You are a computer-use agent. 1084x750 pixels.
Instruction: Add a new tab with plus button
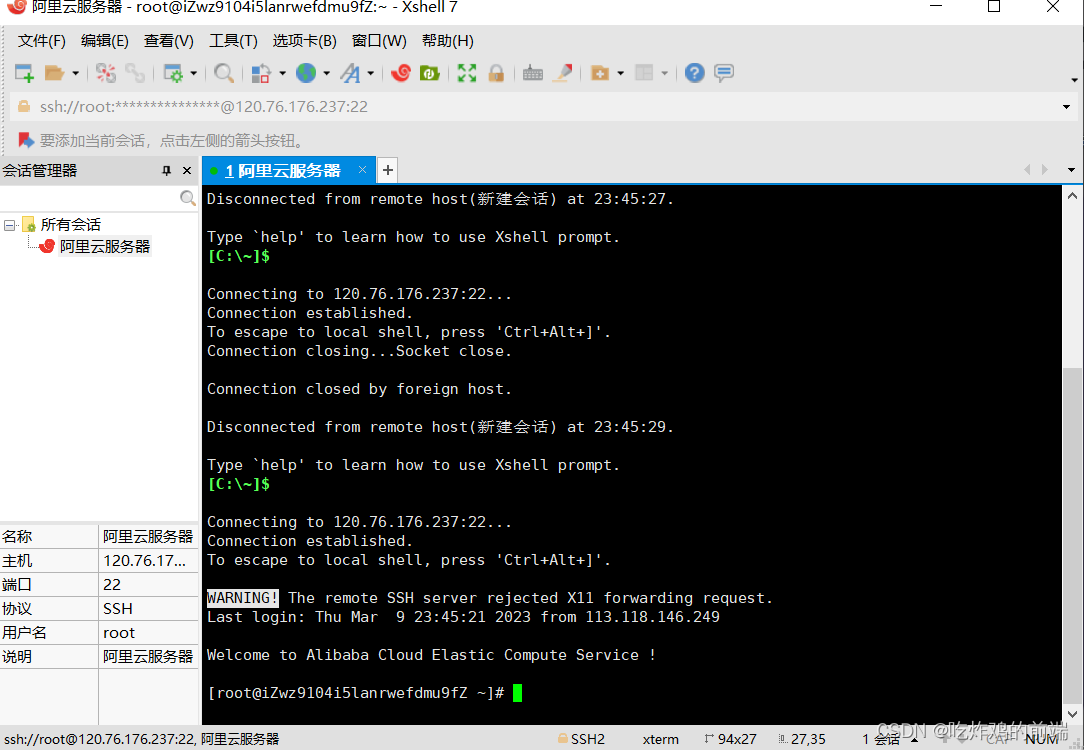pos(388,170)
